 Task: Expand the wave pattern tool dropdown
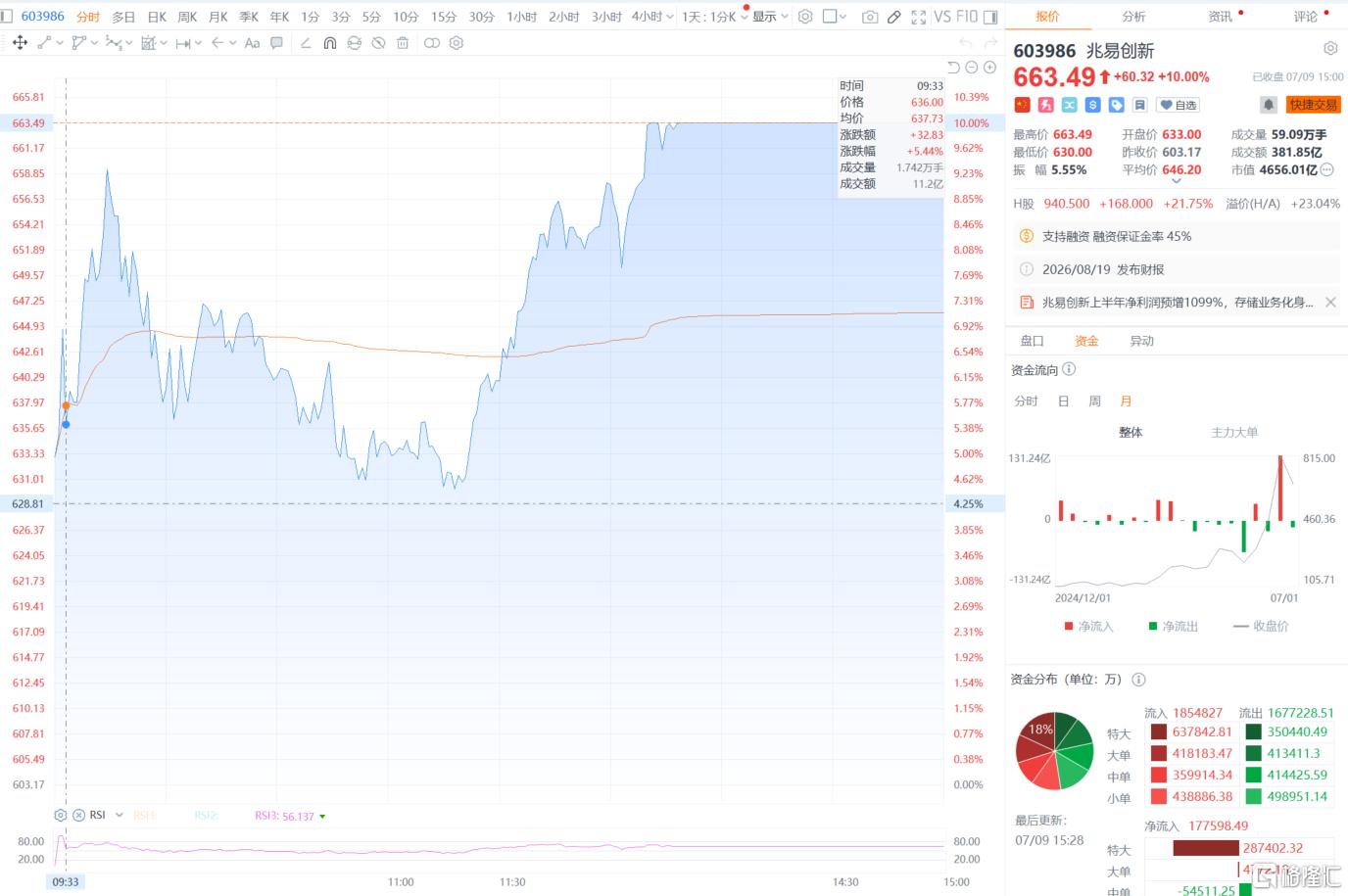129,43
